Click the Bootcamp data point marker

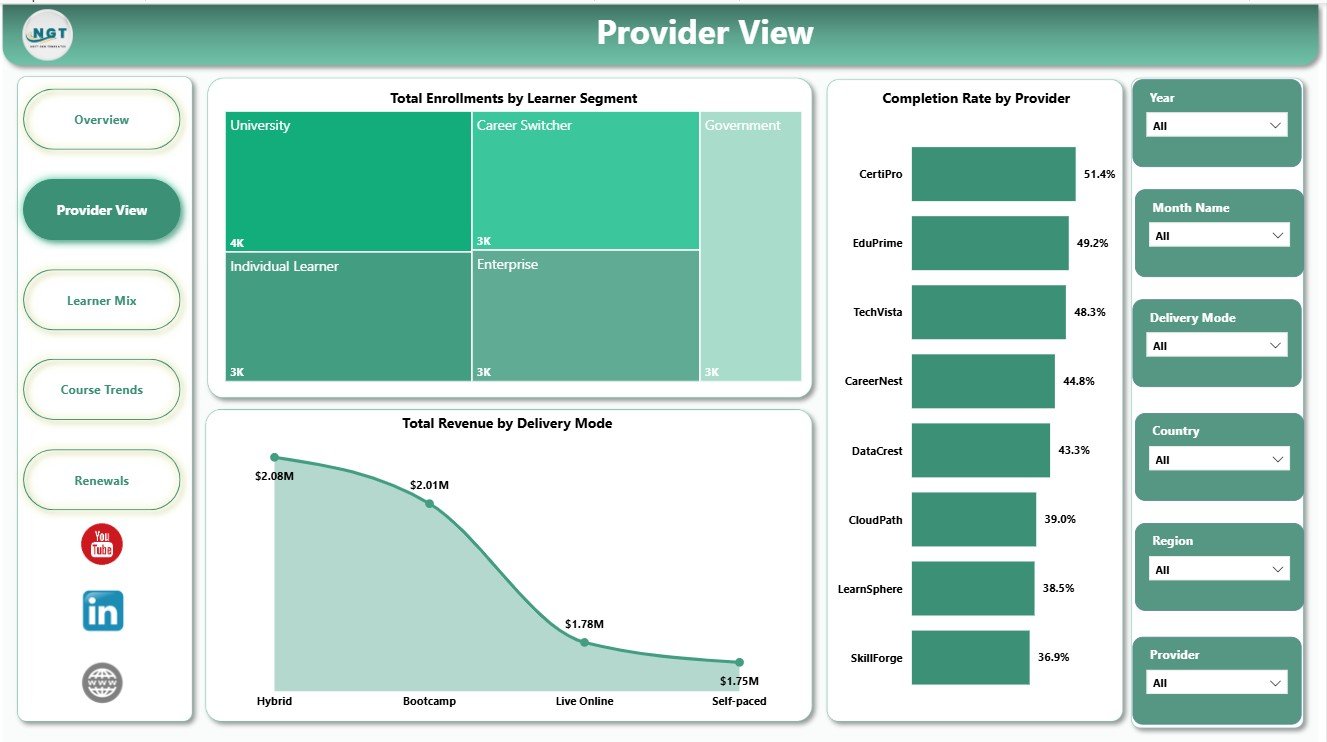coord(430,503)
